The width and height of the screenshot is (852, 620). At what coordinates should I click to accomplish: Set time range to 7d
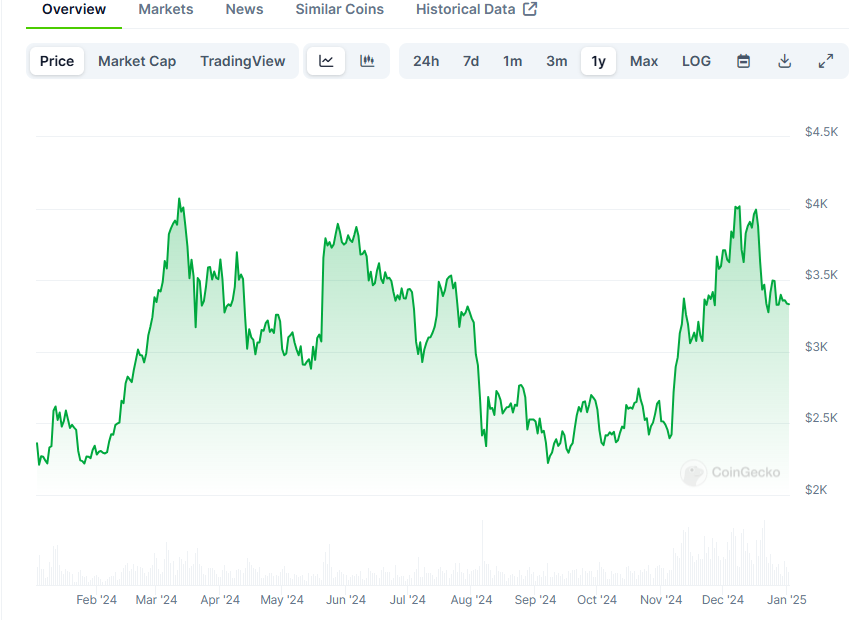471,61
